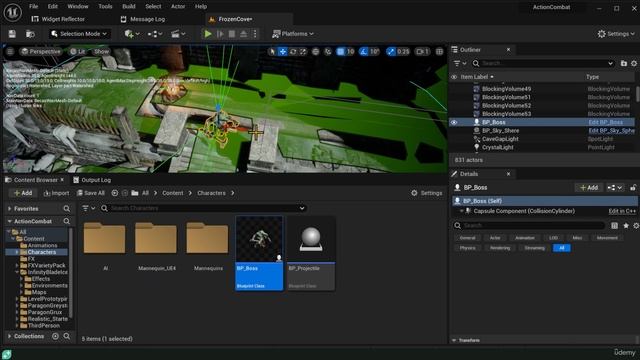This screenshot has width=640, height=360.
Task: Open Outliner filter options icon
Action: click(460, 63)
